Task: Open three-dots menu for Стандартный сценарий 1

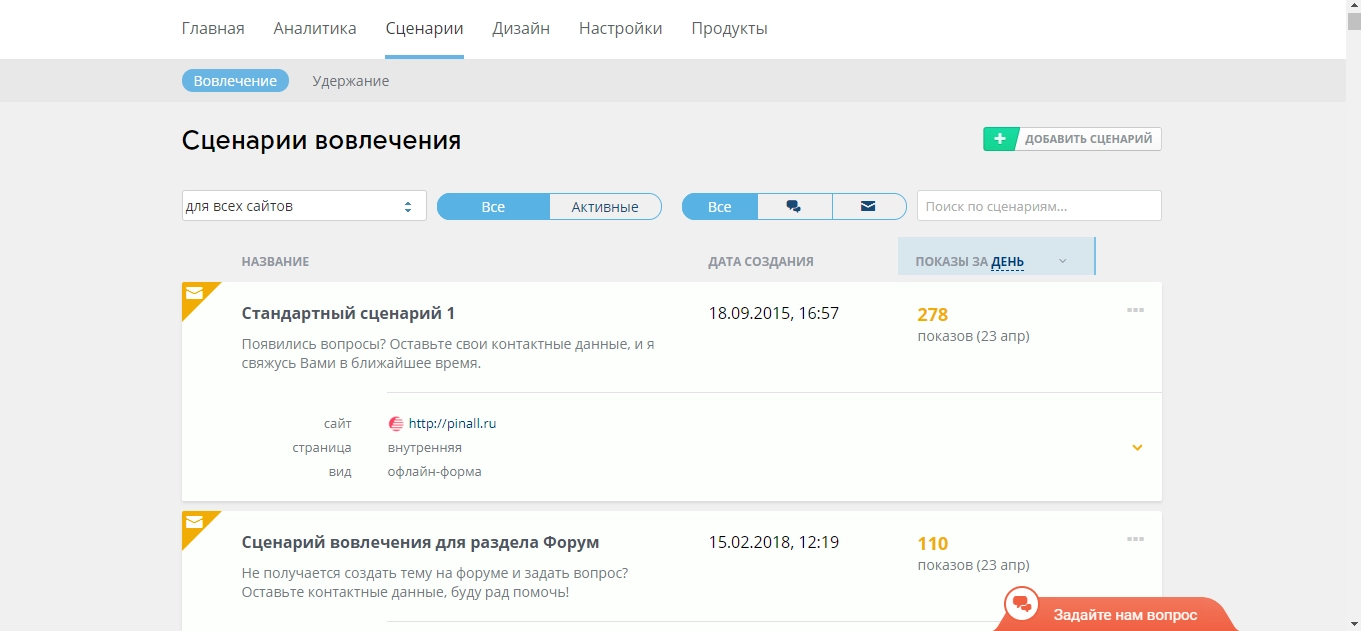Action: click(x=1135, y=310)
